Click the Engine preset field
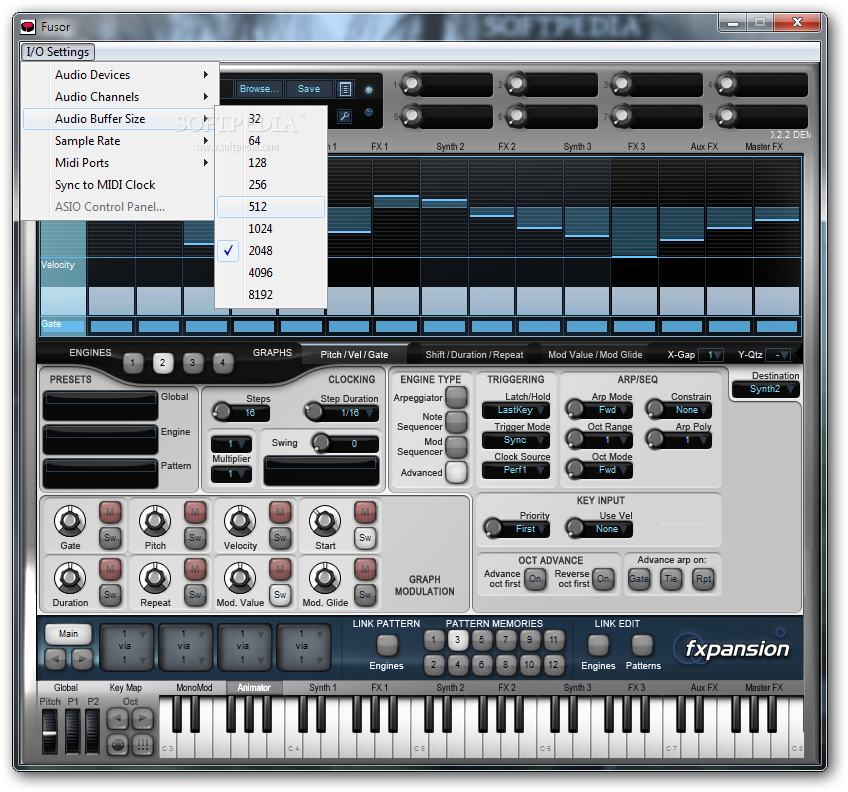Screen dimensions: 848x792 point(101,439)
